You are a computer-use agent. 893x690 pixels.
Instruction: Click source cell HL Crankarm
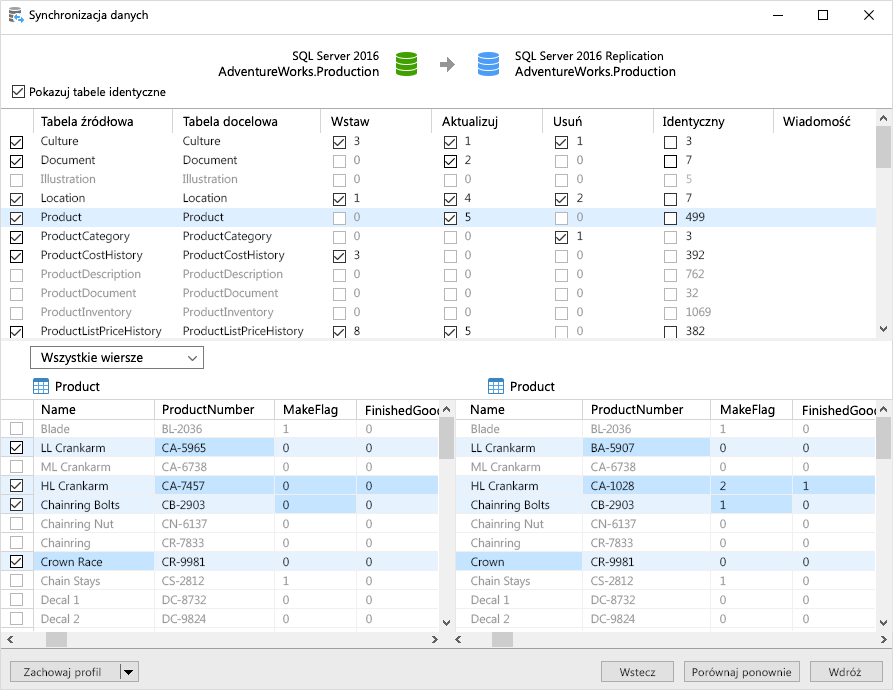pyautogui.click(x=94, y=486)
